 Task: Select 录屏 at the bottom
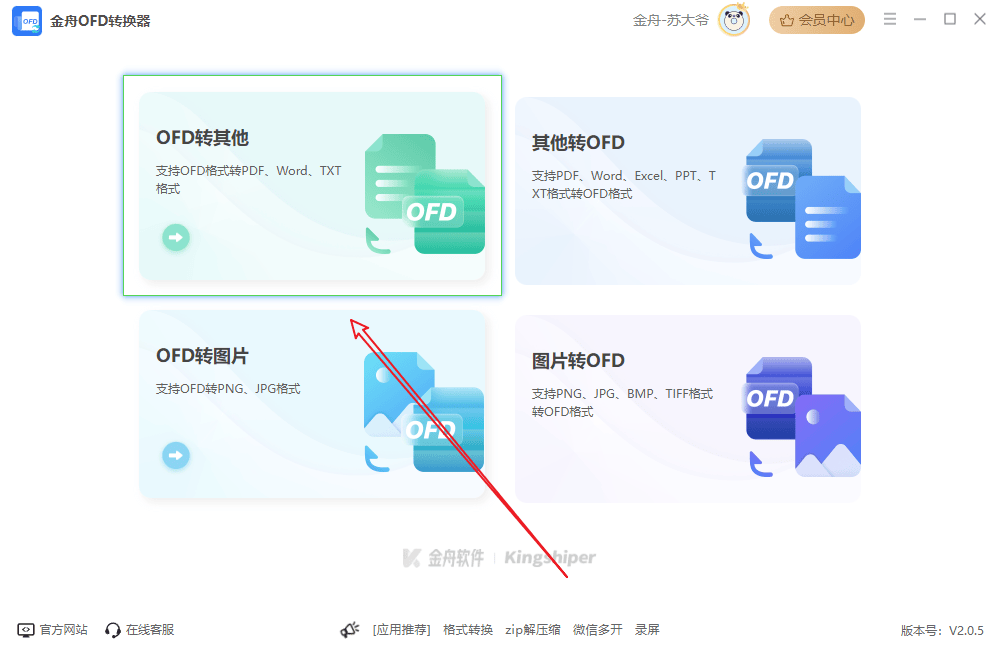coord(648,629)
